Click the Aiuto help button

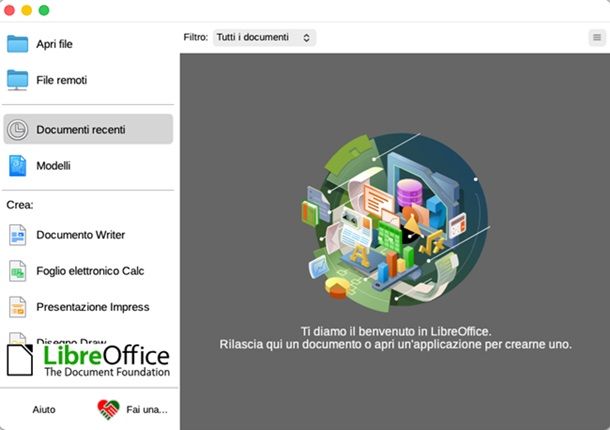click(44, 410)
